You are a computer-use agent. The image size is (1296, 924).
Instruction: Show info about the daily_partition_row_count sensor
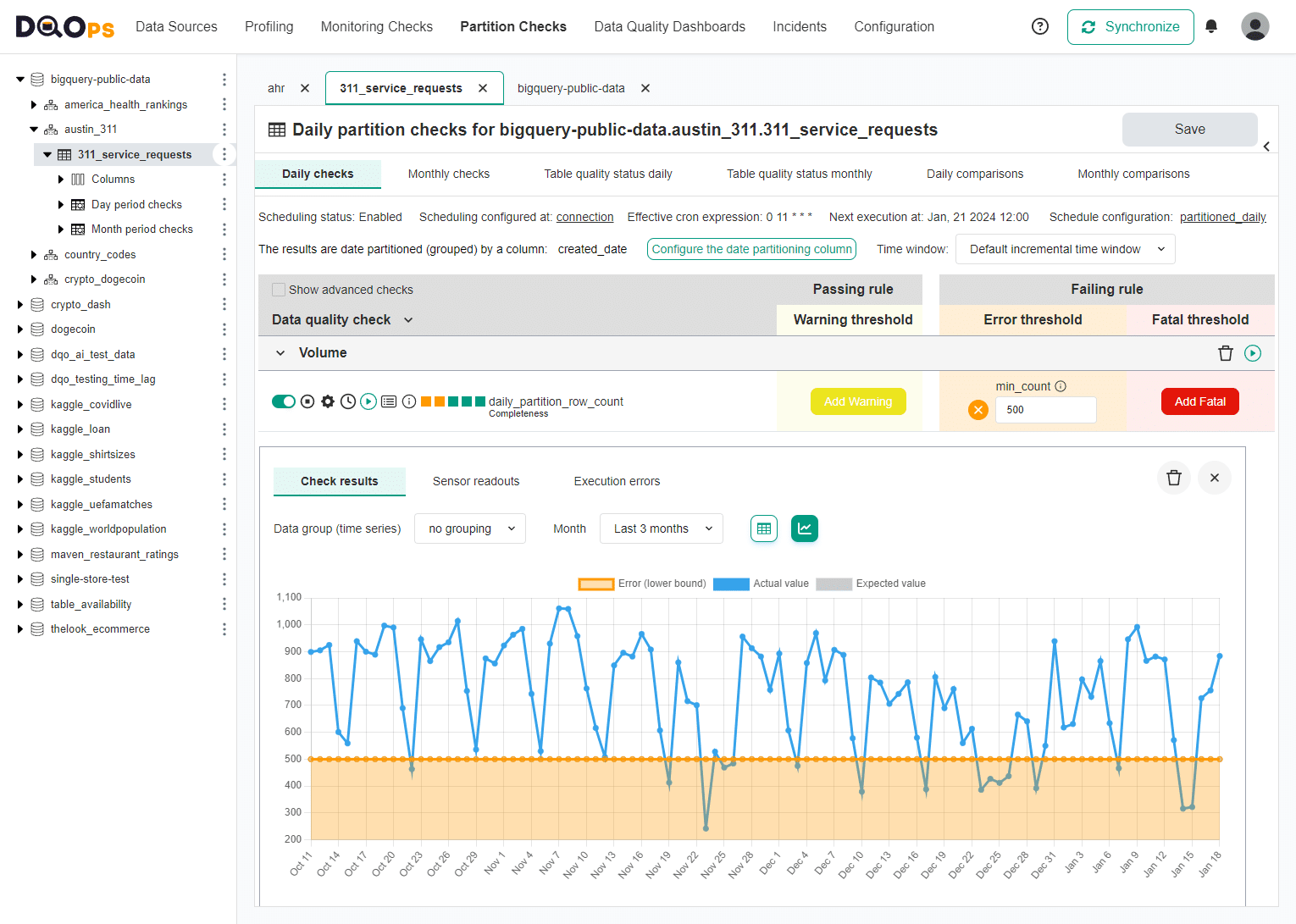(409, 401)
